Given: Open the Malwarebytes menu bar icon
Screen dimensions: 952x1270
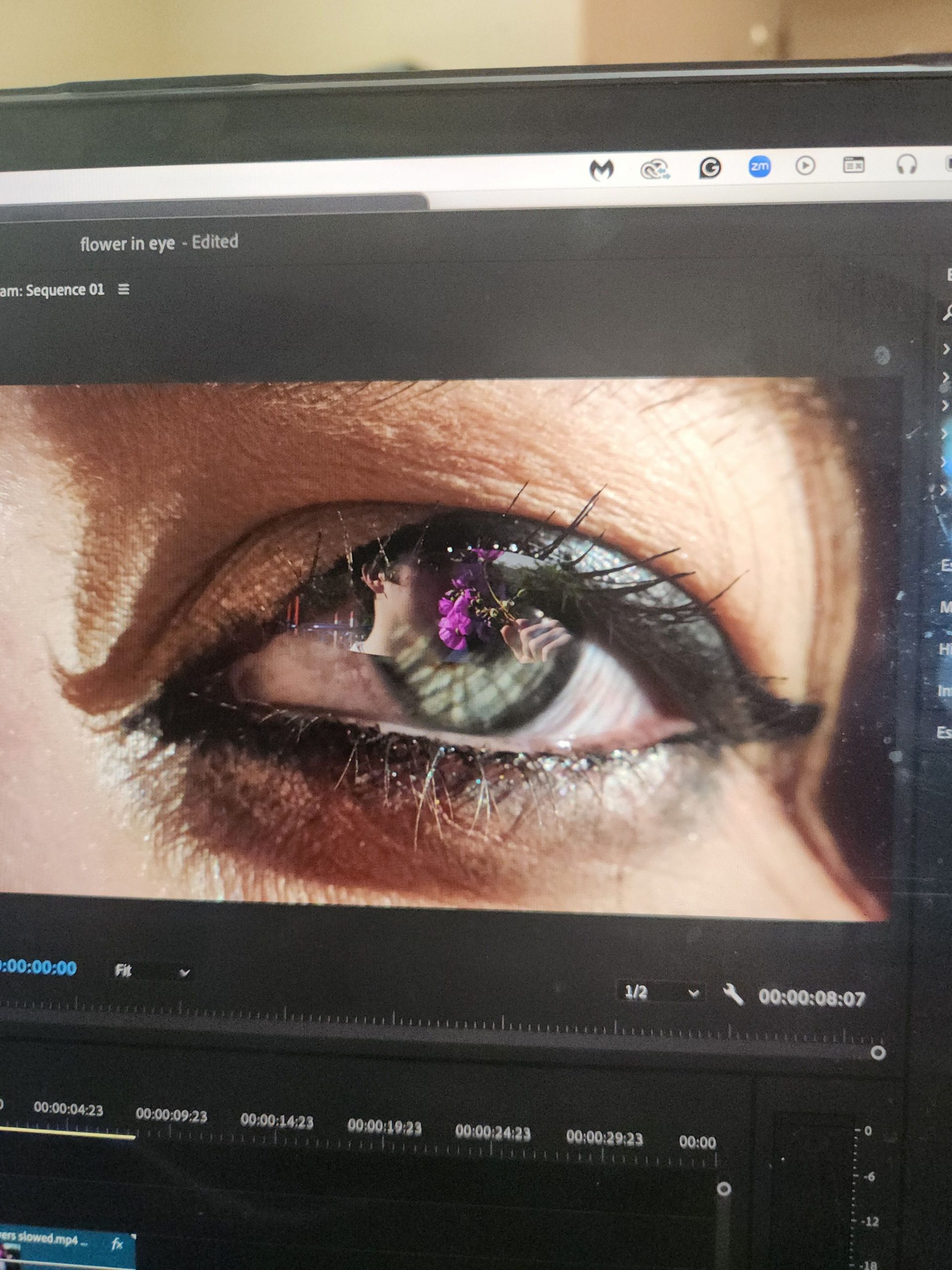Looking at the screenshot, I should pos(601,169).
